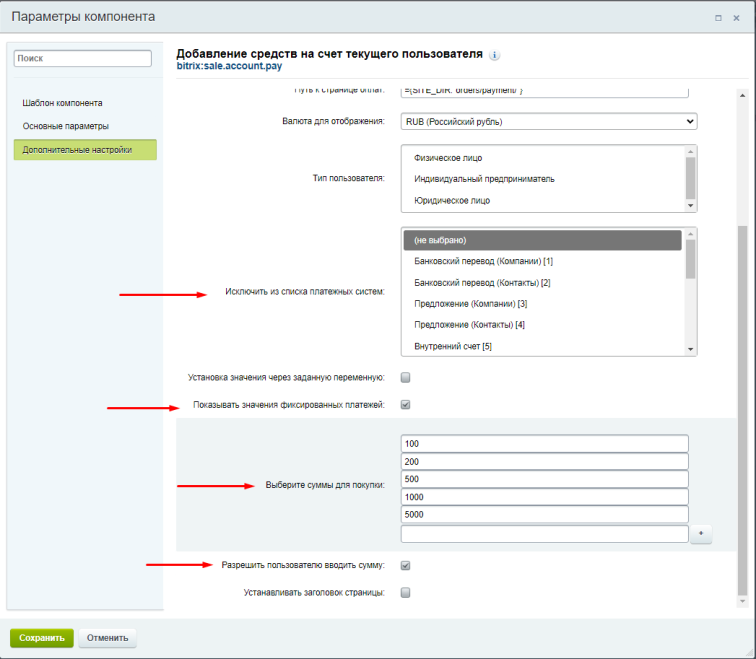The height and width of the screenshot is (659, 756).
Task: Click the sum field containing 5000
Action: [544, 514]
